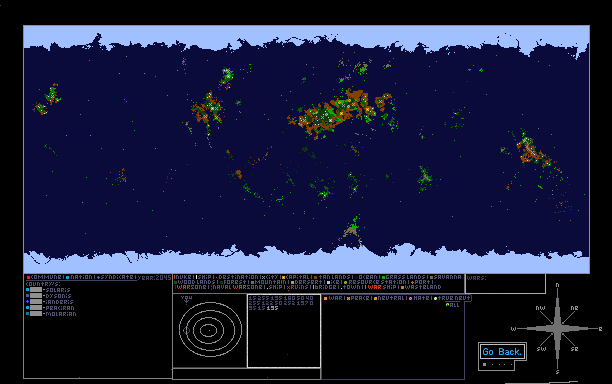Screen dimensions: 612x384
Task: Toggle the True Neut relation filter
Action: [x=452, y=298]
